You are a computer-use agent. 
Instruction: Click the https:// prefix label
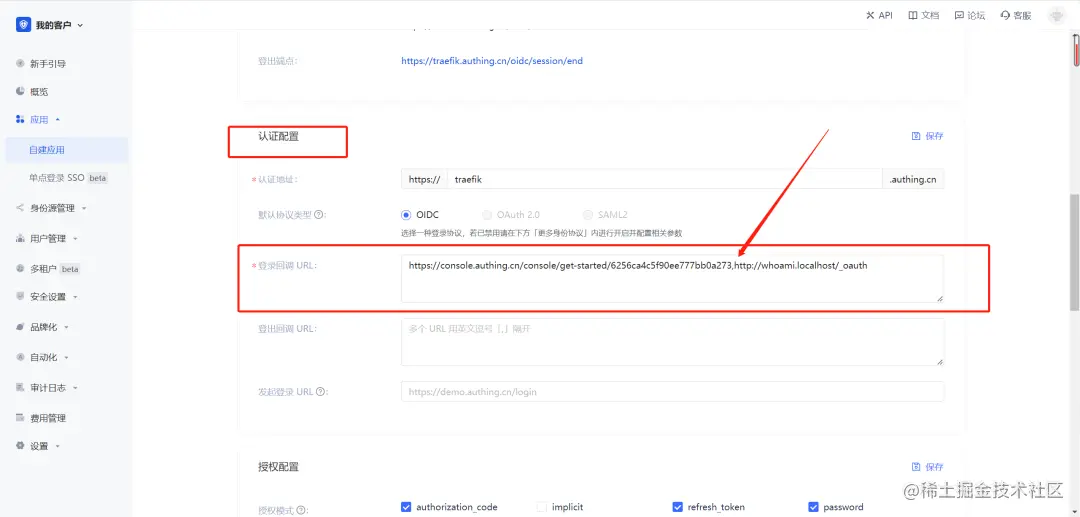424,179
